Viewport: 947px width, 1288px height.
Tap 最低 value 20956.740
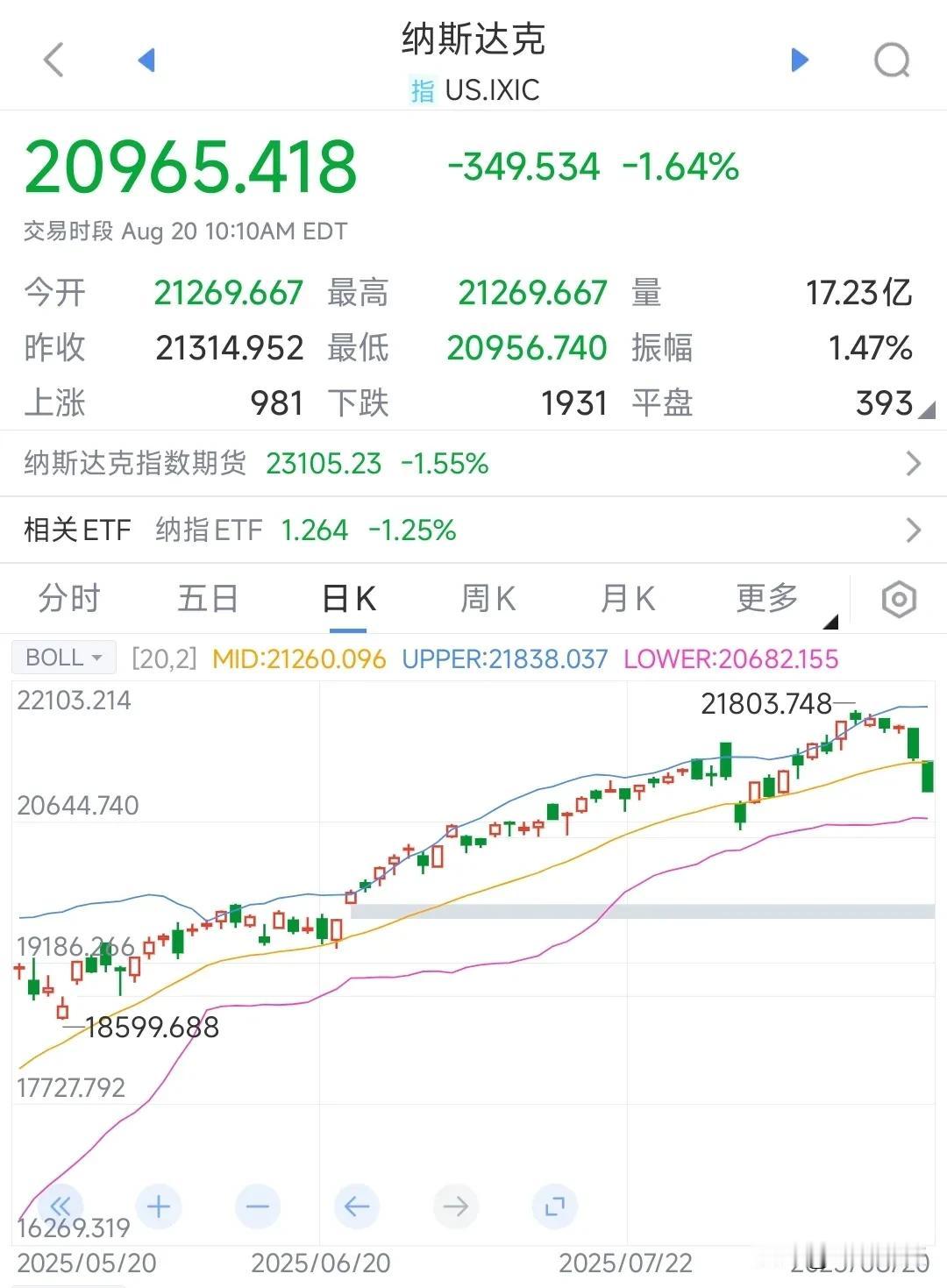click(x=527, y=348)
